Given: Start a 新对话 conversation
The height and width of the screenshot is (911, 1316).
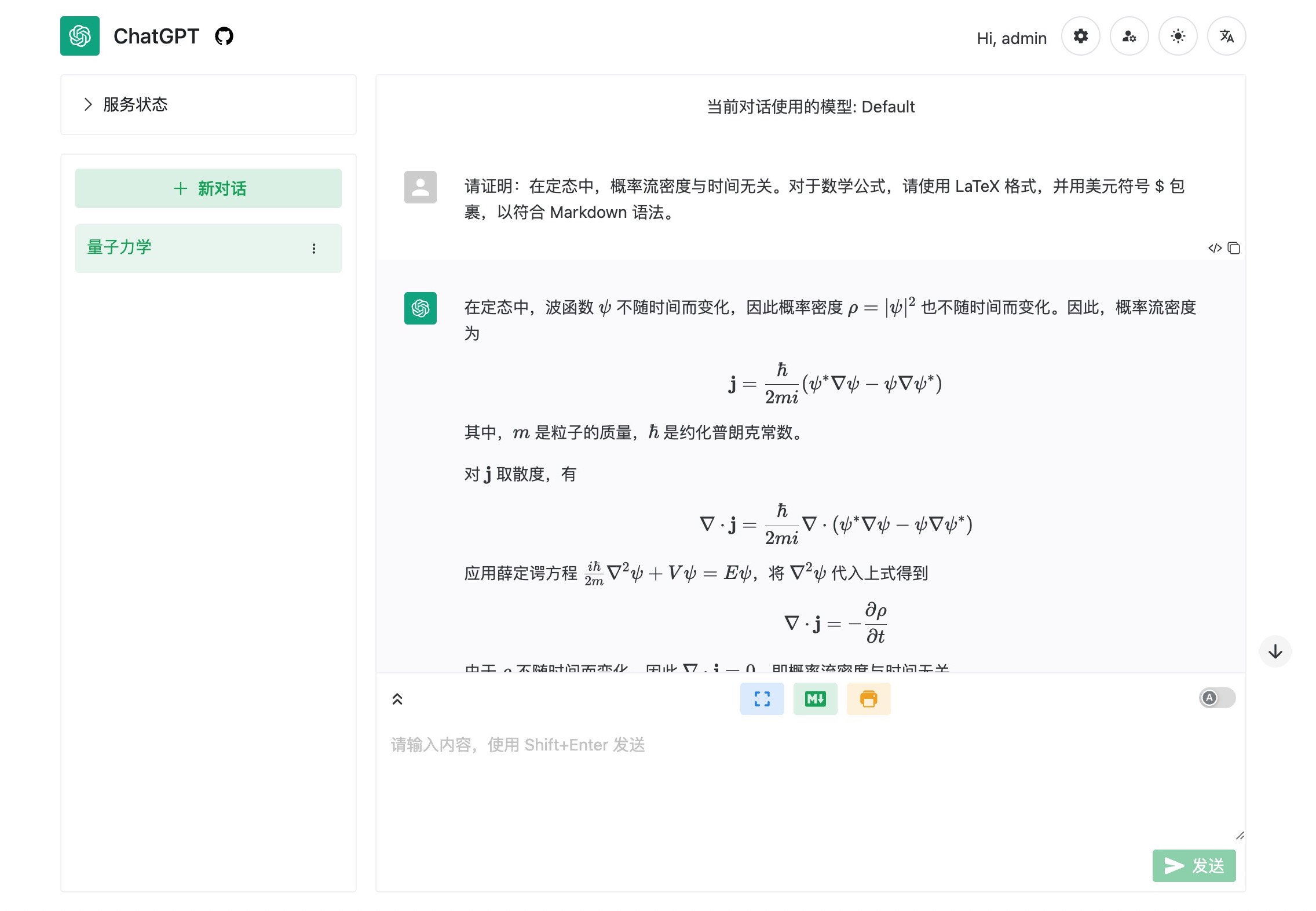Looking at the screenshot, I should (209, 188).
